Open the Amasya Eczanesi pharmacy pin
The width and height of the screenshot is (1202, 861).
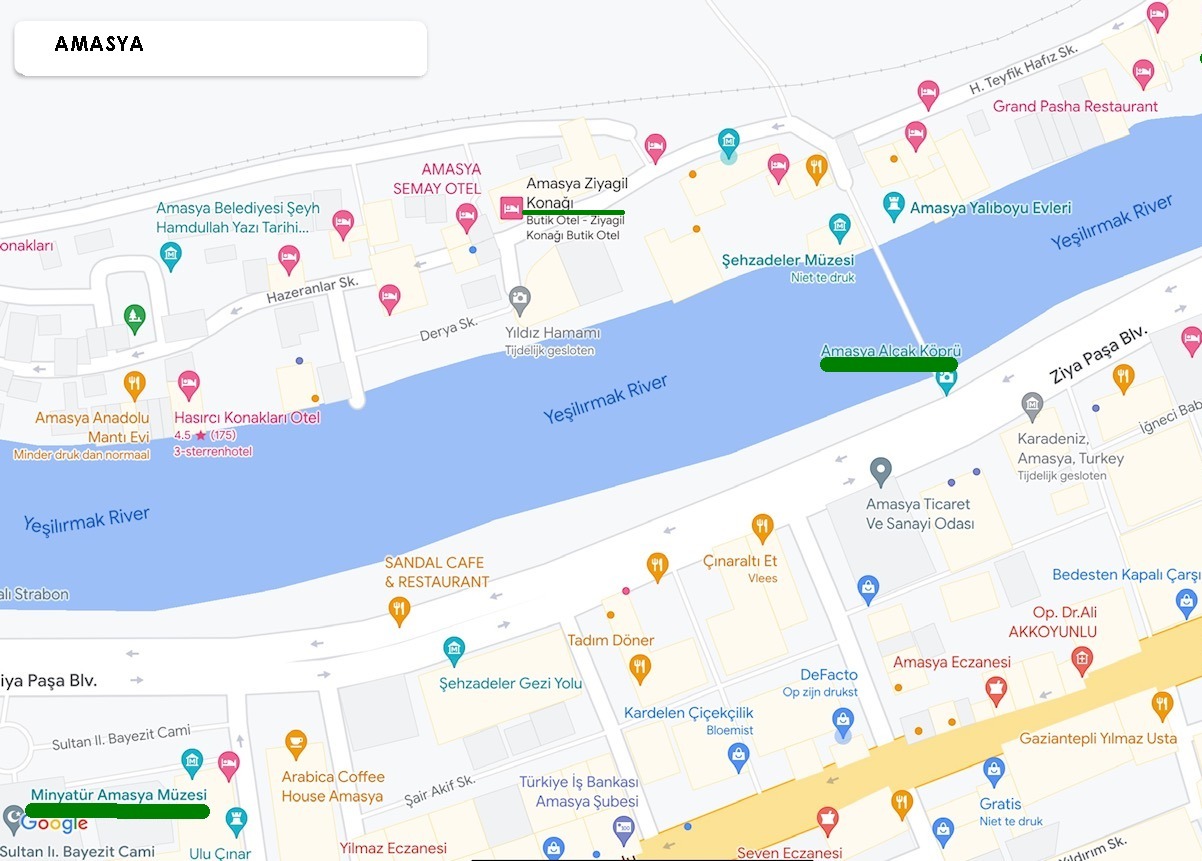[995, 689]
